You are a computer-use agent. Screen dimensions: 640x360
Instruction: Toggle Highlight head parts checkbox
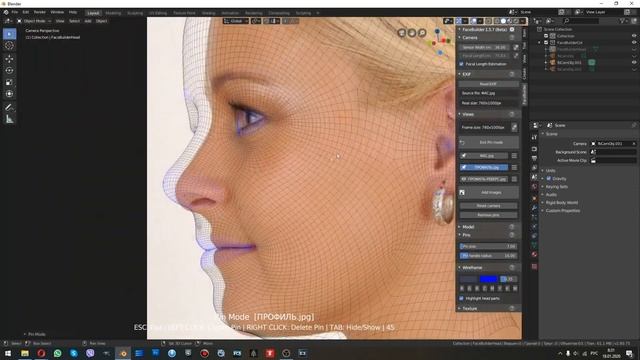pyautogui.click(x=462, y=298)
